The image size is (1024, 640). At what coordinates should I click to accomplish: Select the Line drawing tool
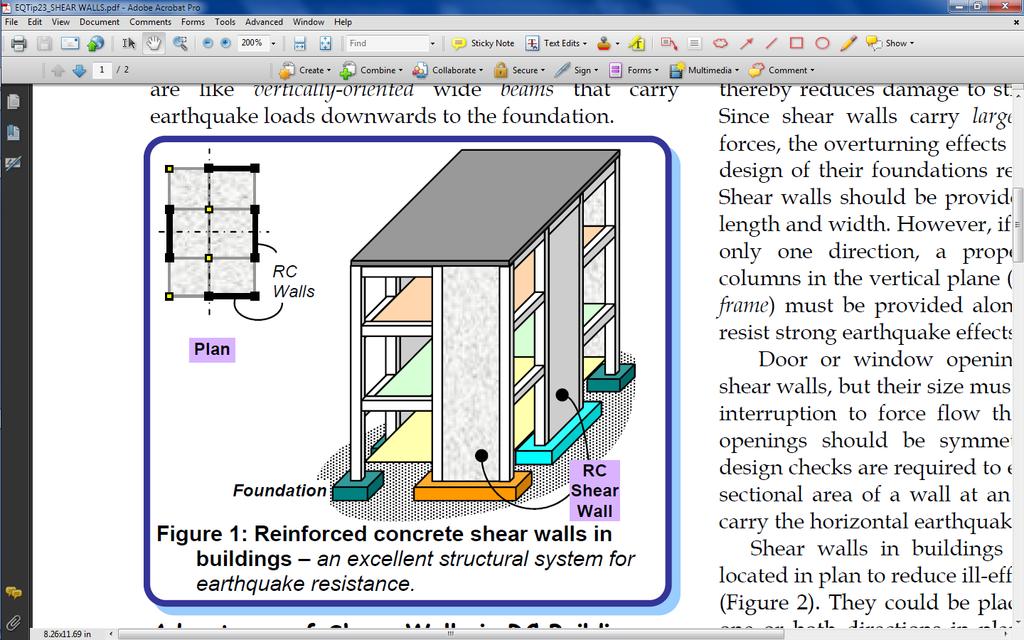click(x=771, y=44)
